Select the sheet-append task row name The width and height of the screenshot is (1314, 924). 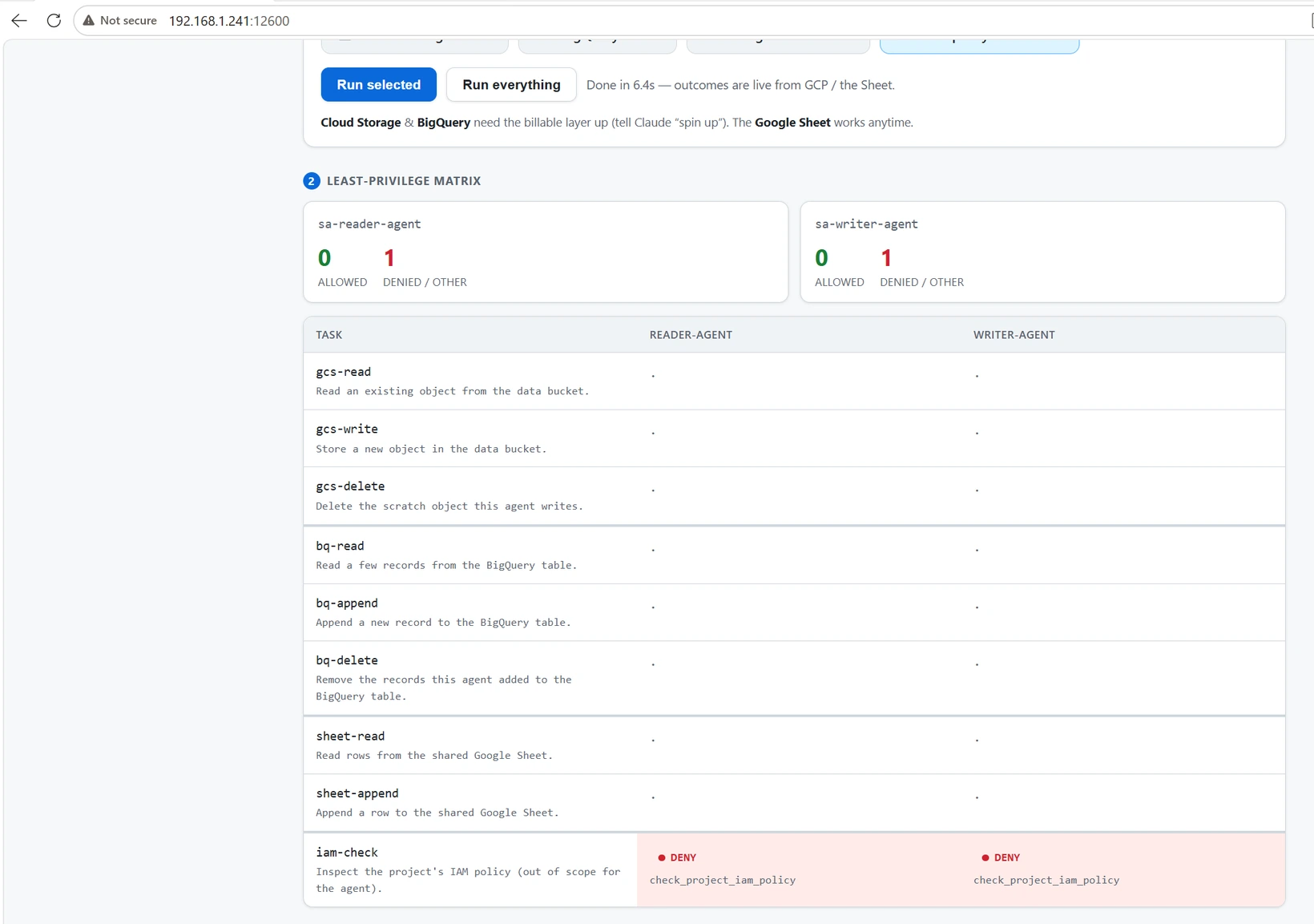357,793
